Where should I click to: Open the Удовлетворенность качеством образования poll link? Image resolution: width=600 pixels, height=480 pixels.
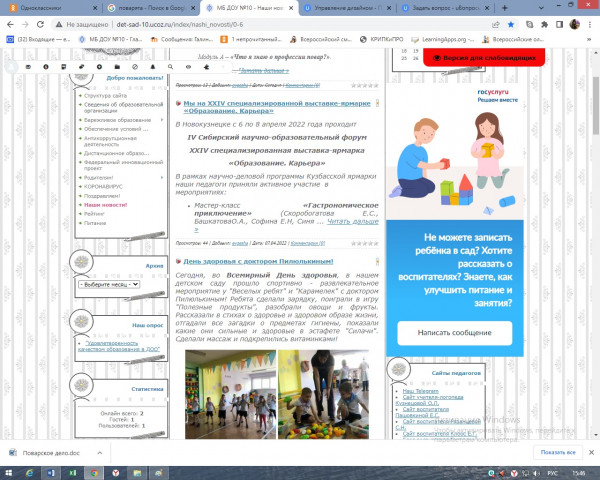click(x=119, y=346)
